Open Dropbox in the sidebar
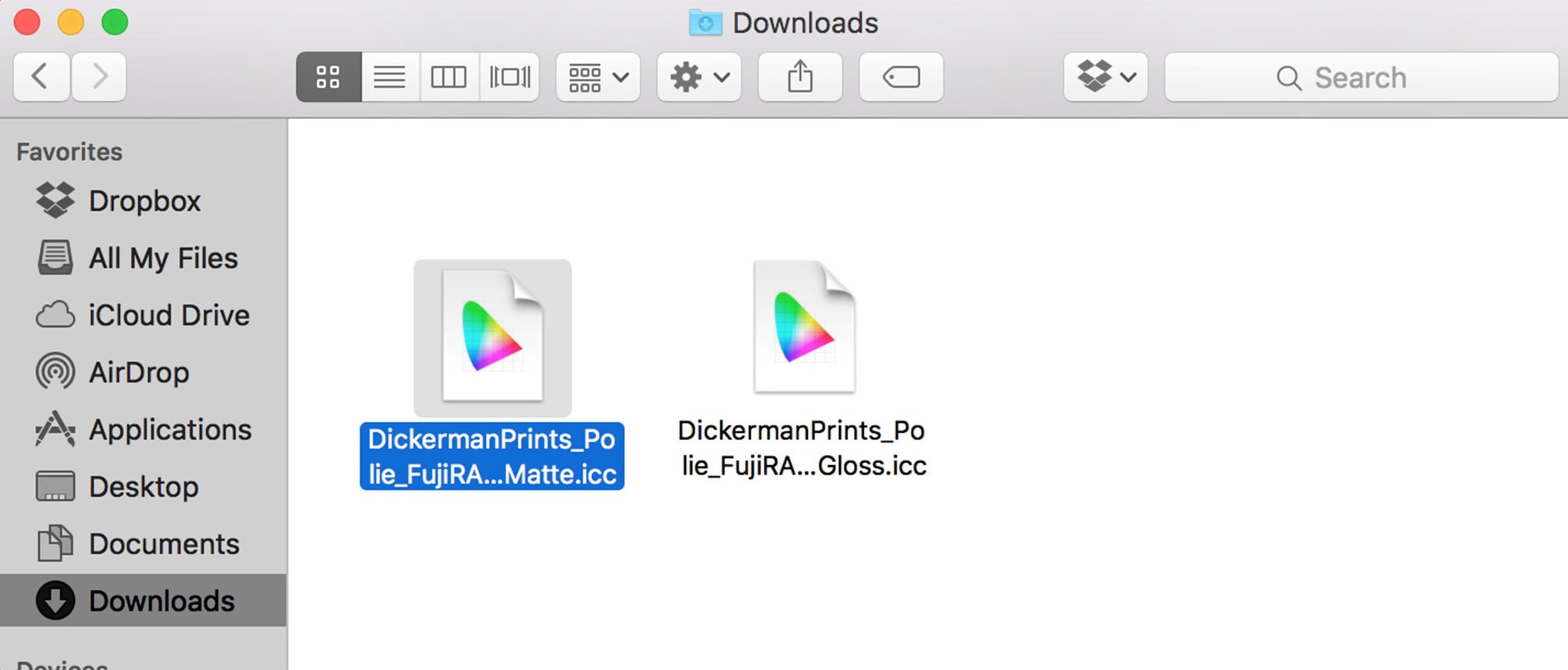1568x670 pixels. [x=144, y=201]
